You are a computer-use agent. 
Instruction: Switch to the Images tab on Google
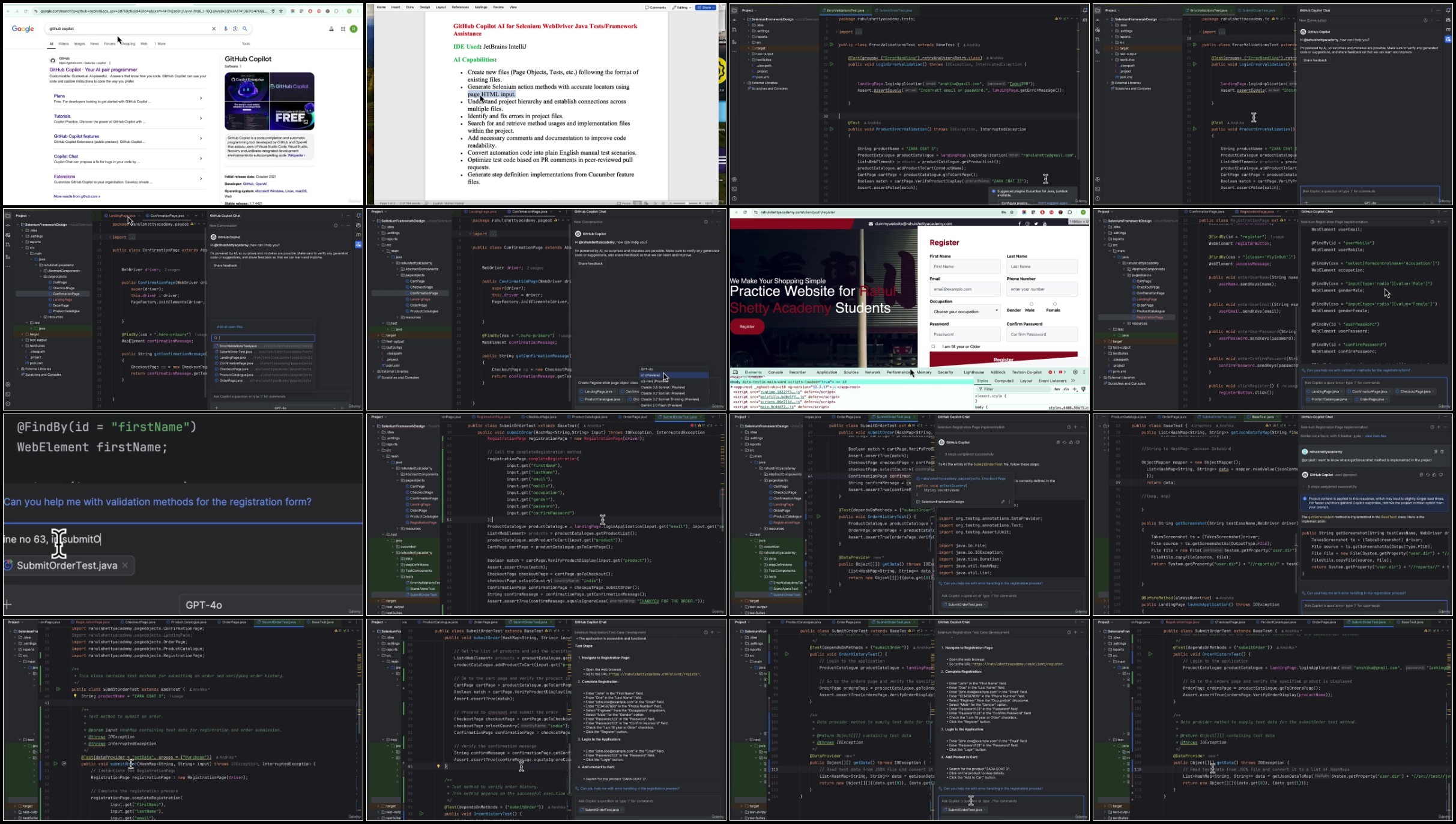click(79, 44)
